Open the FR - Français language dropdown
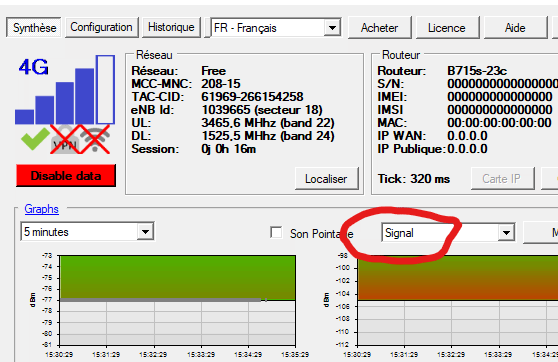Screen dimensions: 558x362 click(275, 27)
